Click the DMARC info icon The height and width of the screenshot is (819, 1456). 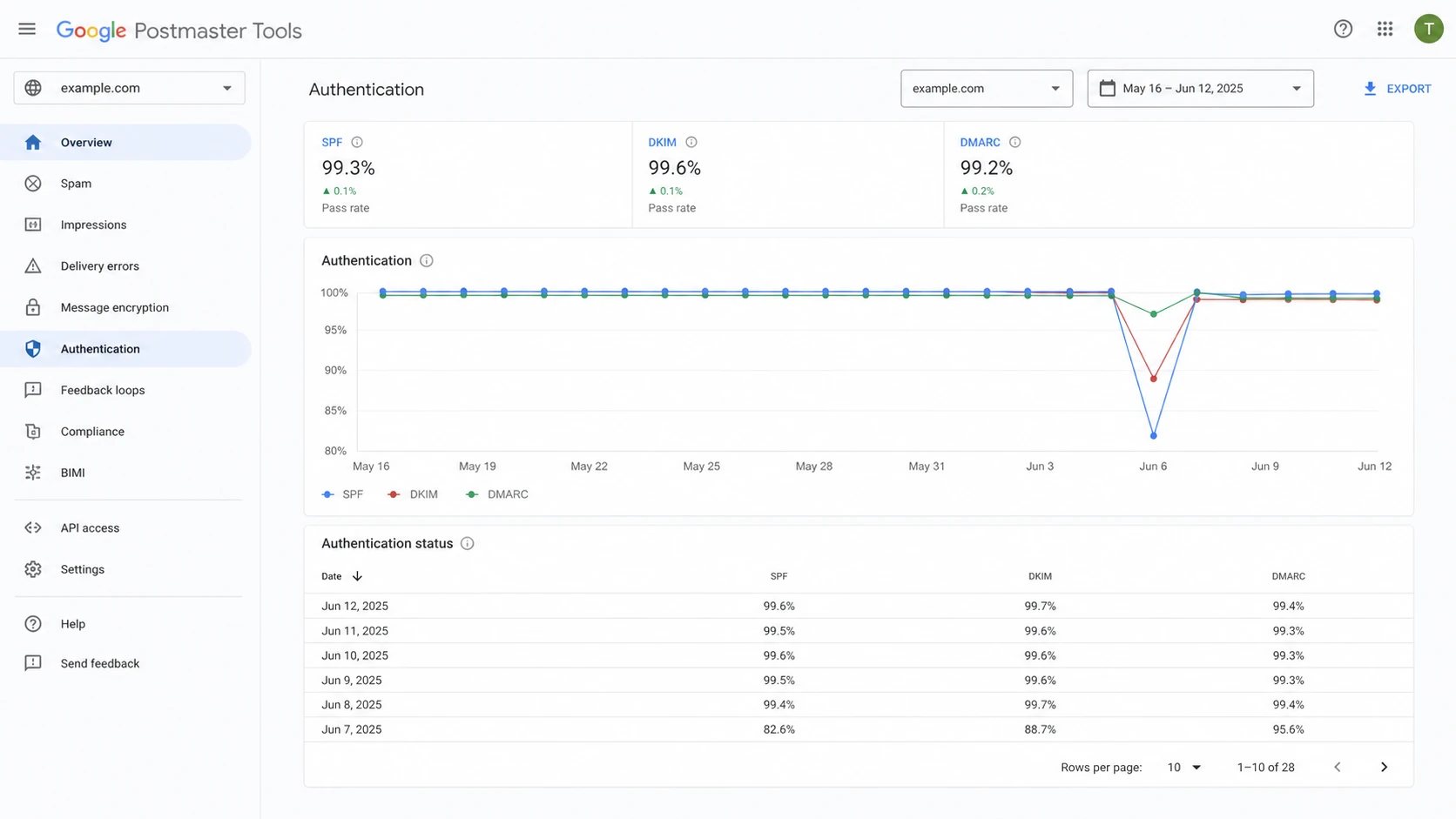(1014, 142)
